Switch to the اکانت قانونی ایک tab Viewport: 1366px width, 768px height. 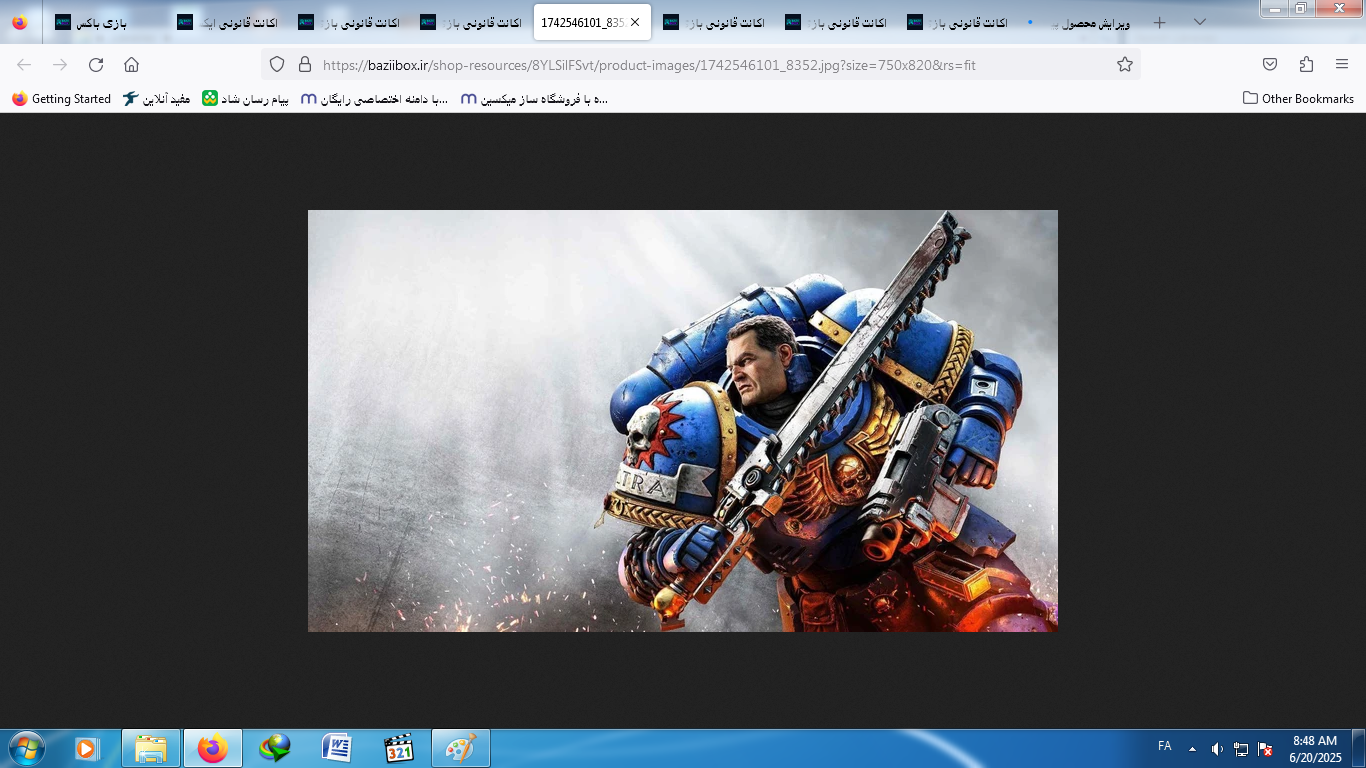click(x=226, y=22)
